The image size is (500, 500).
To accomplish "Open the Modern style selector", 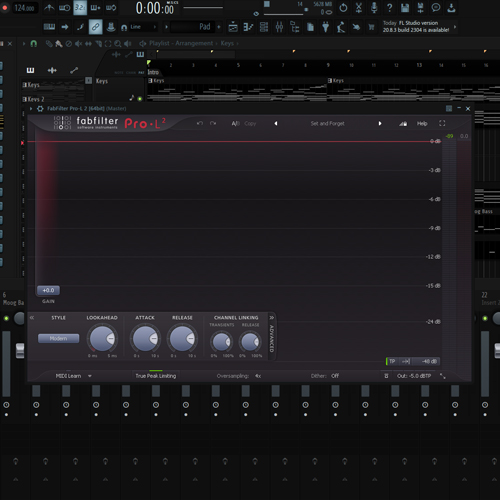I will 58,338.
